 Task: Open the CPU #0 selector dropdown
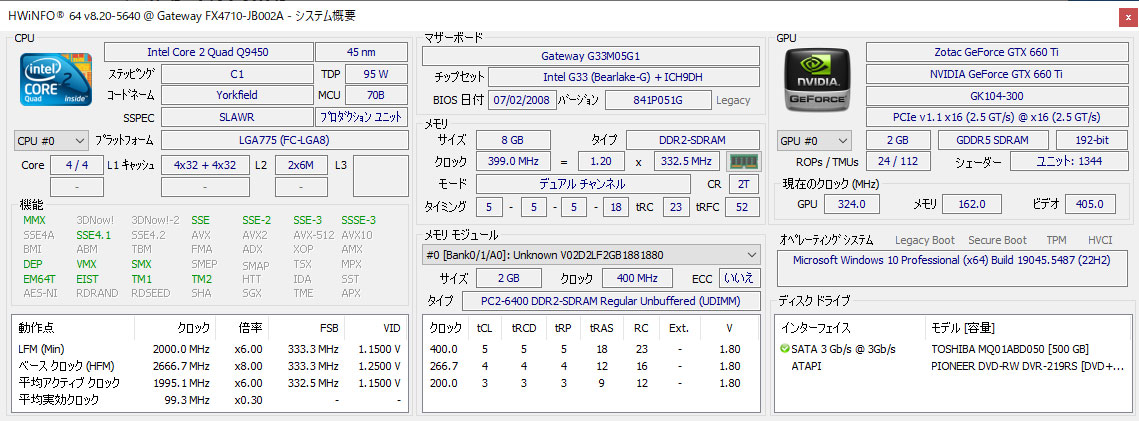51,140
